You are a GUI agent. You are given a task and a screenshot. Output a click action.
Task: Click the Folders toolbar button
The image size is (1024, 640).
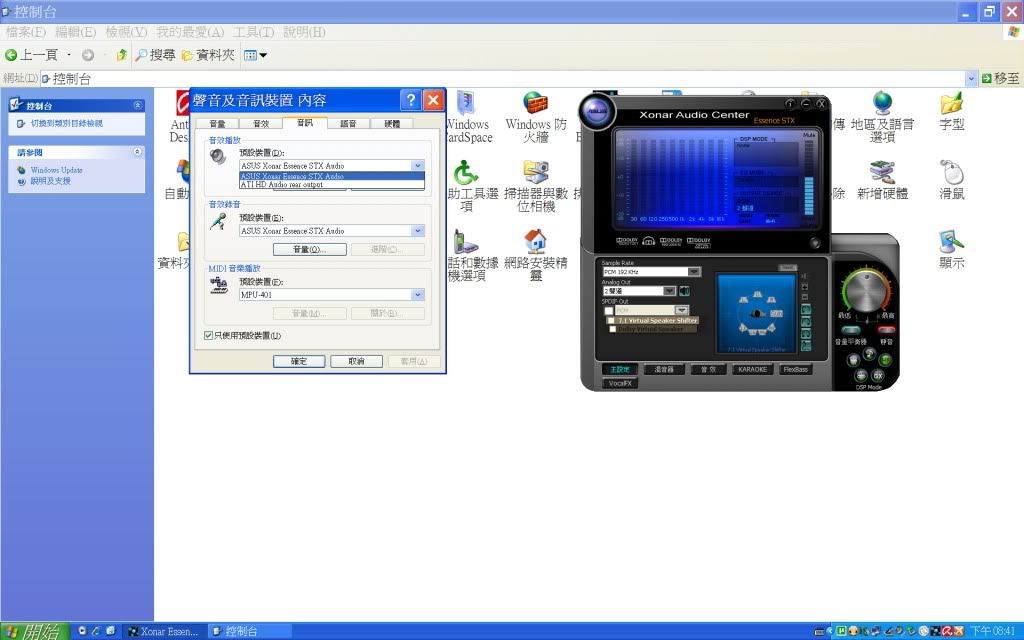click(x=208, y=55)
